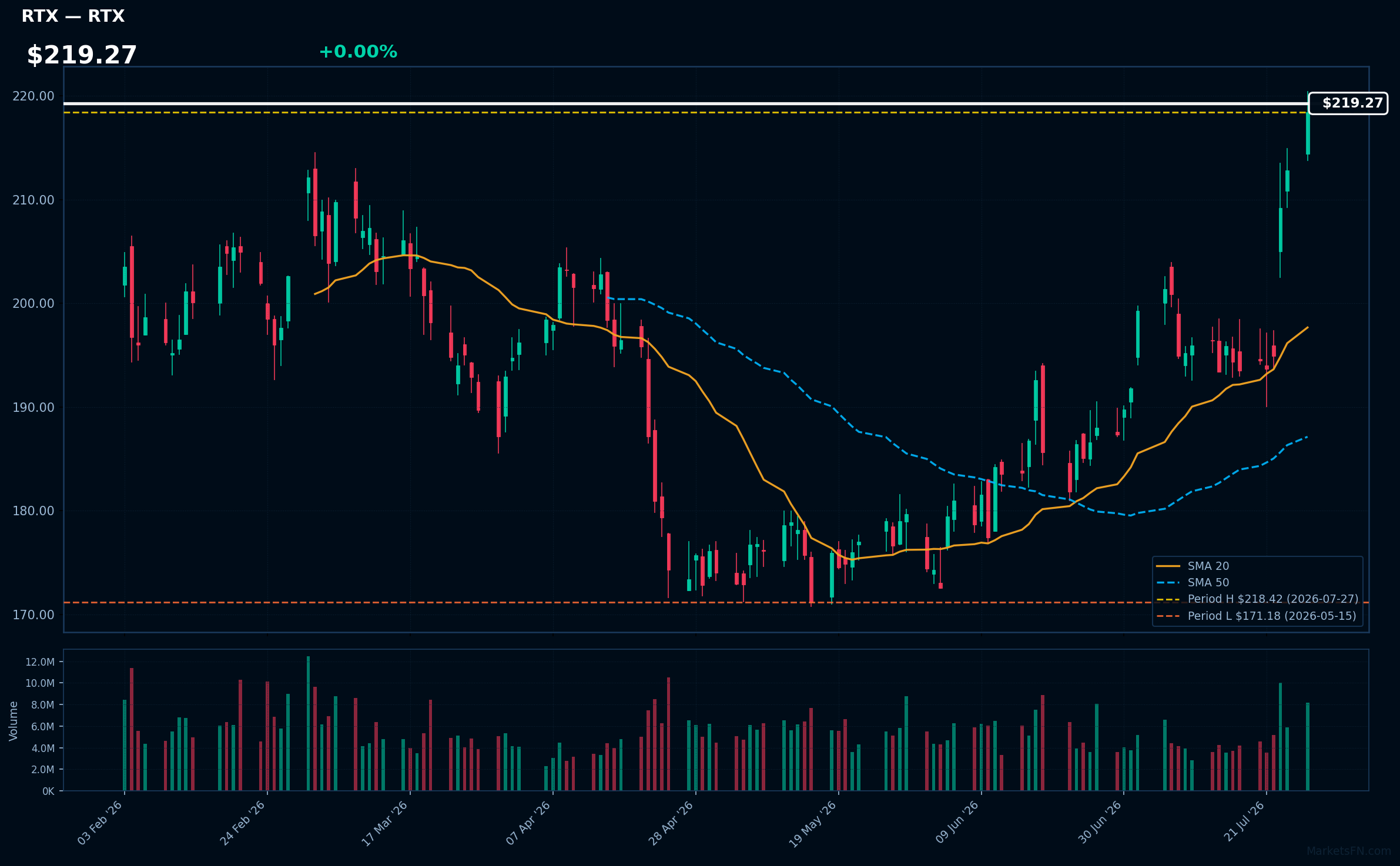
Task: Click the $219.27 price tag on right edge
Action: 1348,103
